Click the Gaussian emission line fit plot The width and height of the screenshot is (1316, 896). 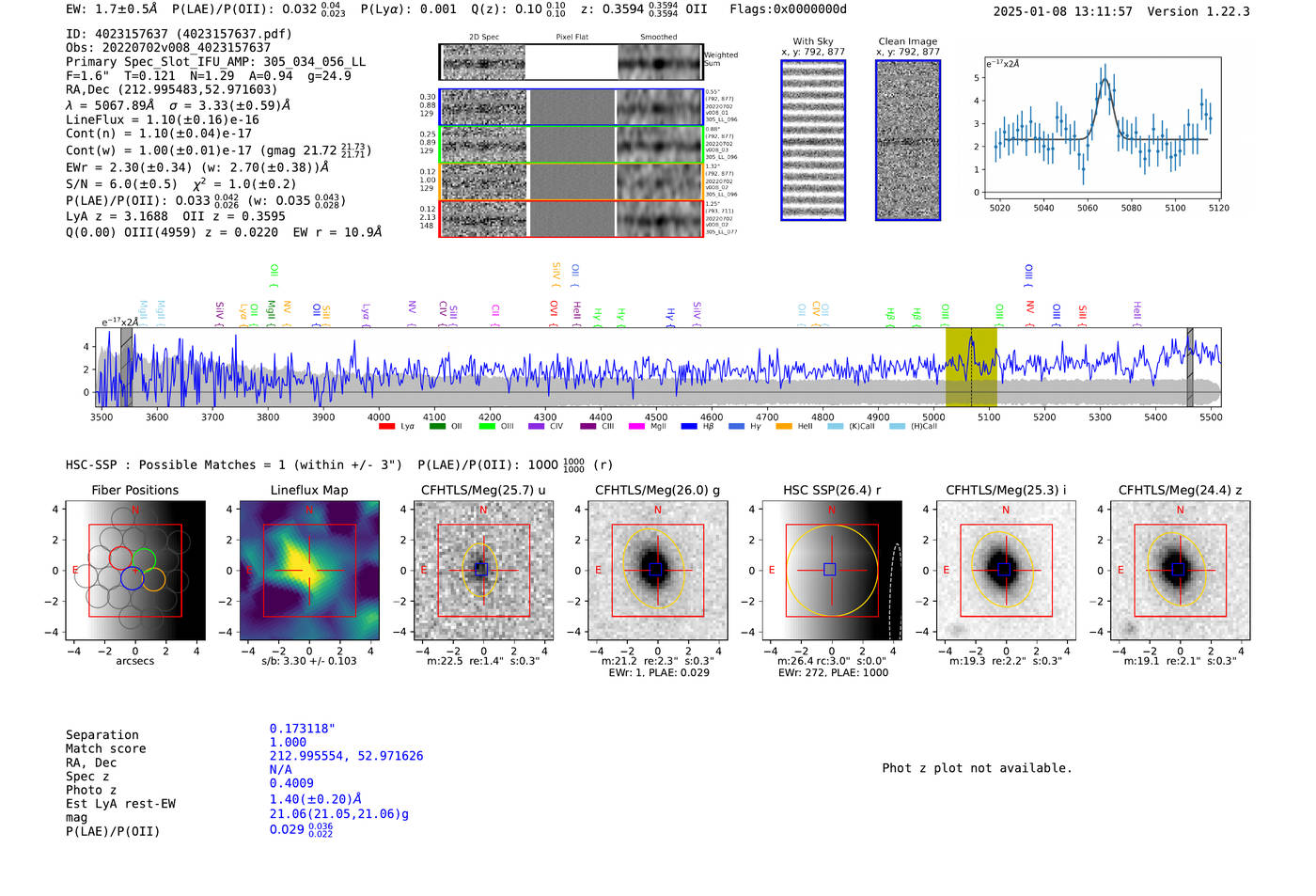coord(1102,128)
